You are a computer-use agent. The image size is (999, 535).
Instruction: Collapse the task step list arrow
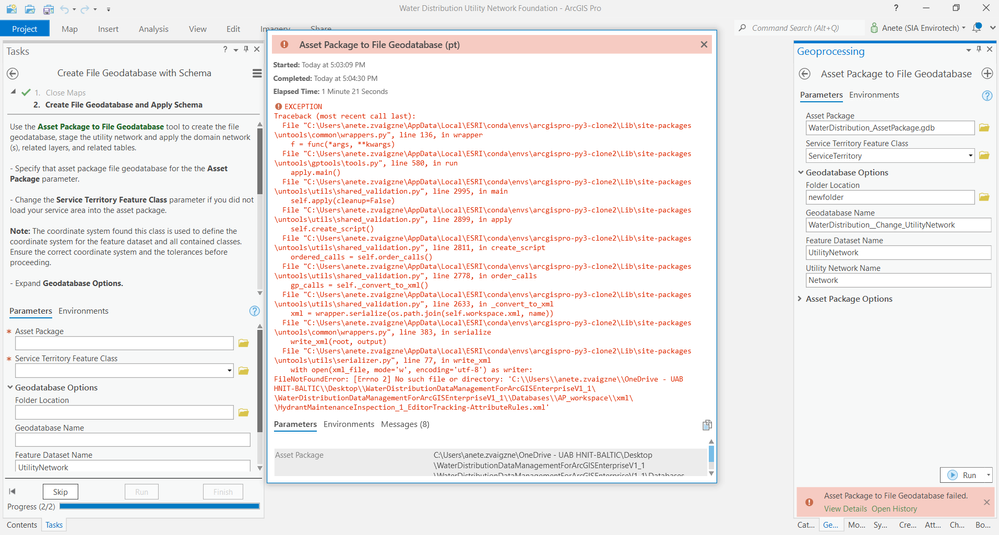pyautogui.click(x=13, y=92)
